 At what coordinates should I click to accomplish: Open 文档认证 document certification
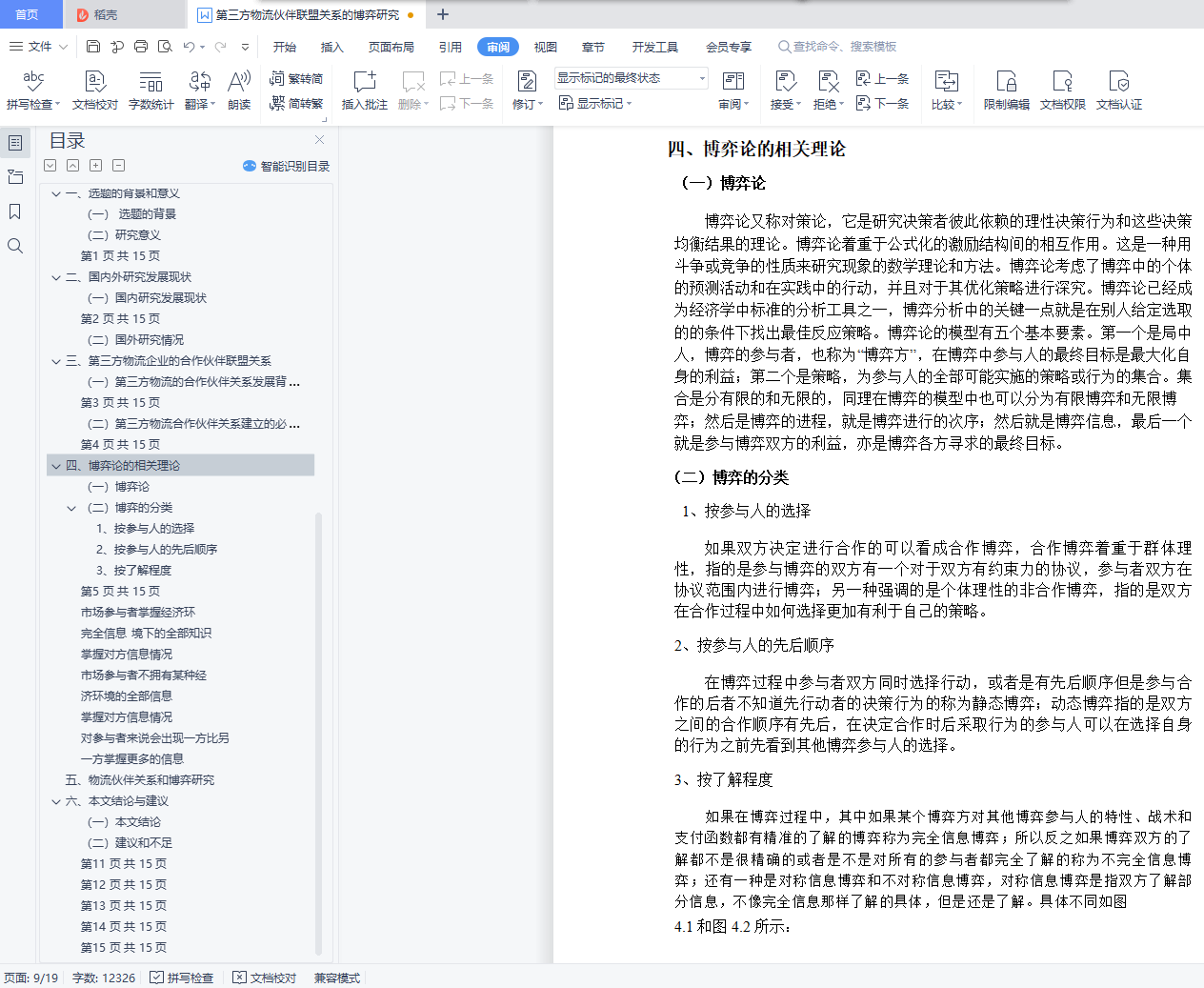(x=1119, y=91)
